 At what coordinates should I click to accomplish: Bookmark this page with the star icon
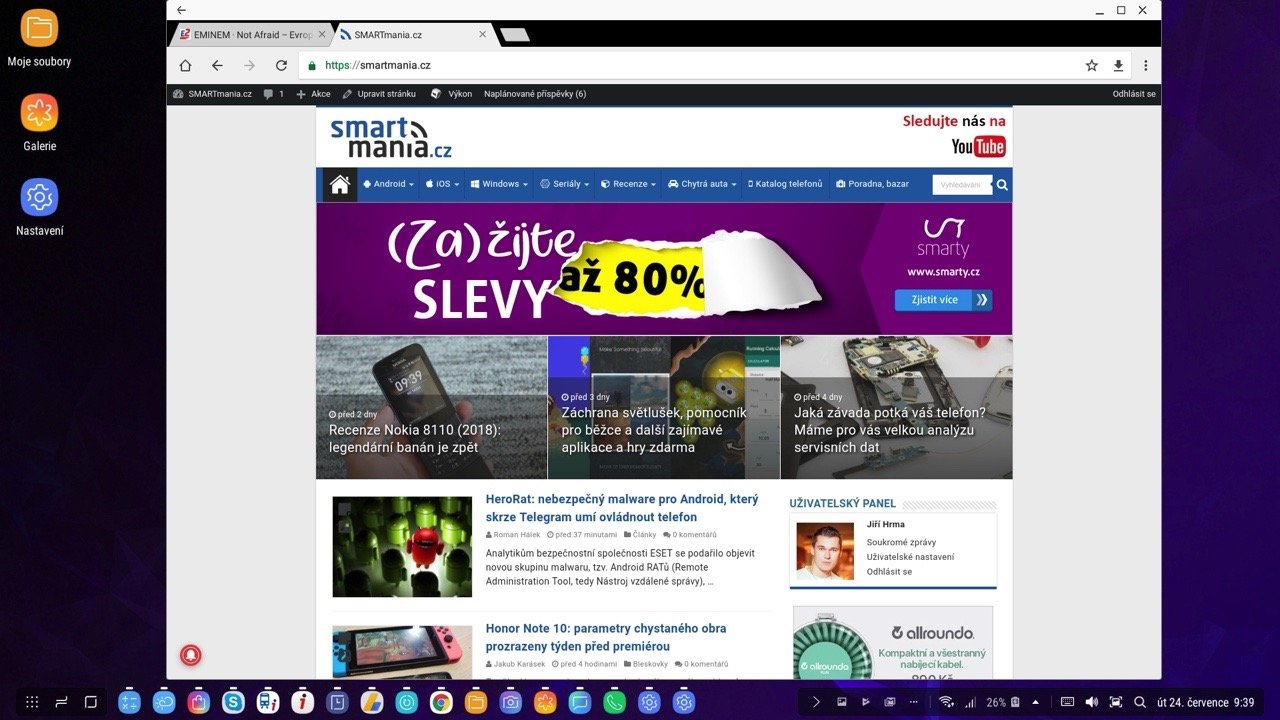pos(1092,65)
